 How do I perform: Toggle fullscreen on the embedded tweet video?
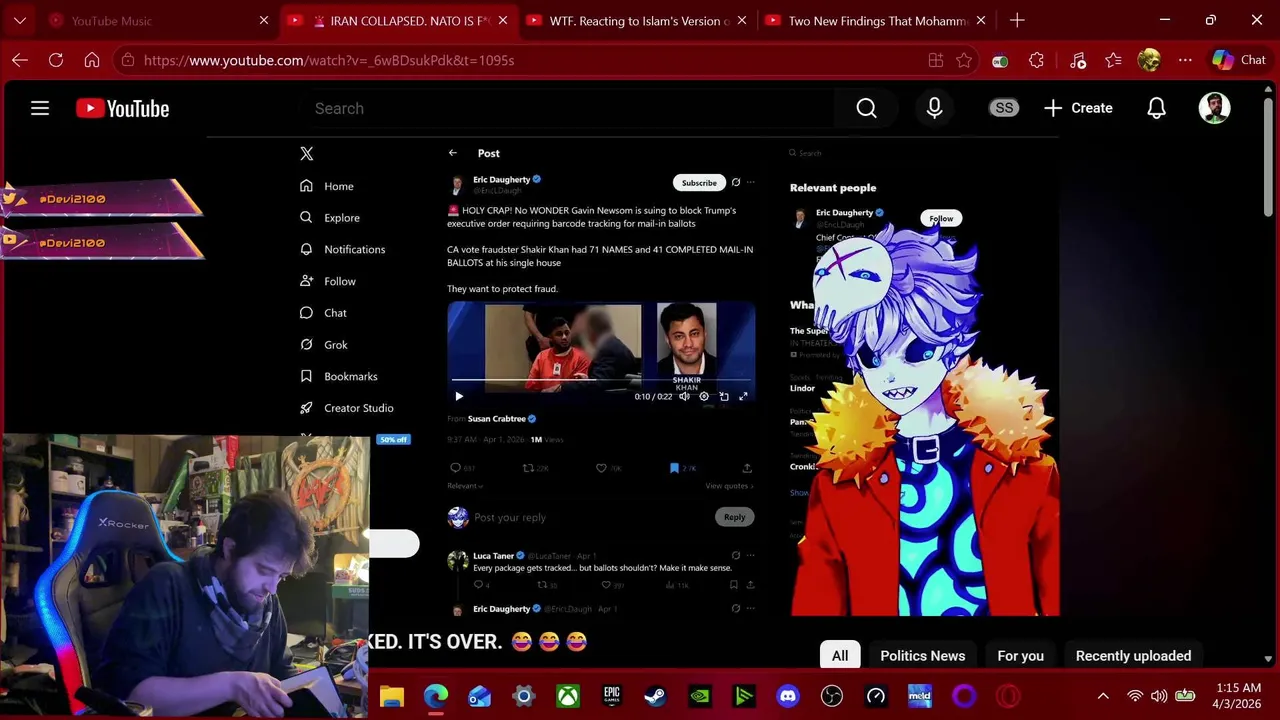coord(743,397)
